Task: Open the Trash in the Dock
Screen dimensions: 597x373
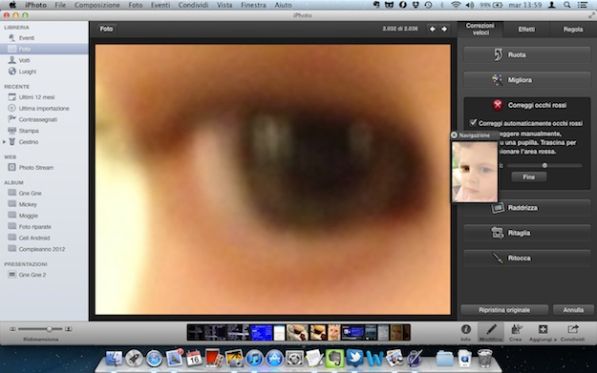Action: click(x=485, y=358)
